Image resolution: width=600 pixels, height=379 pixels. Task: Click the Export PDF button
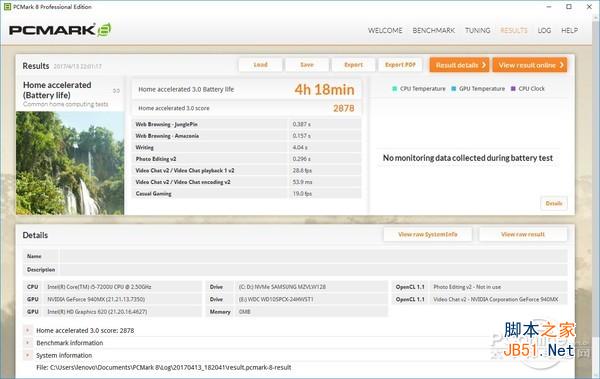(400, 65)
